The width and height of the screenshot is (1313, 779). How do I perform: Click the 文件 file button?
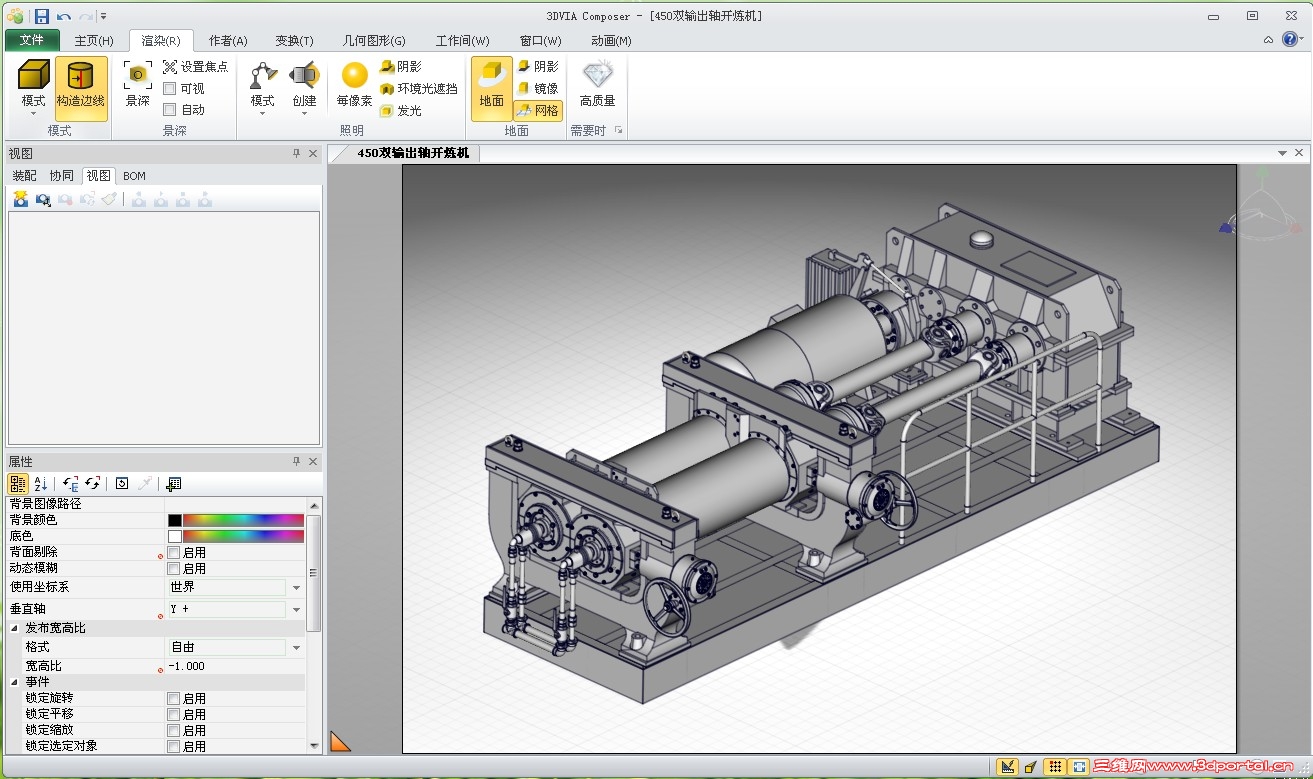point(32,41)
